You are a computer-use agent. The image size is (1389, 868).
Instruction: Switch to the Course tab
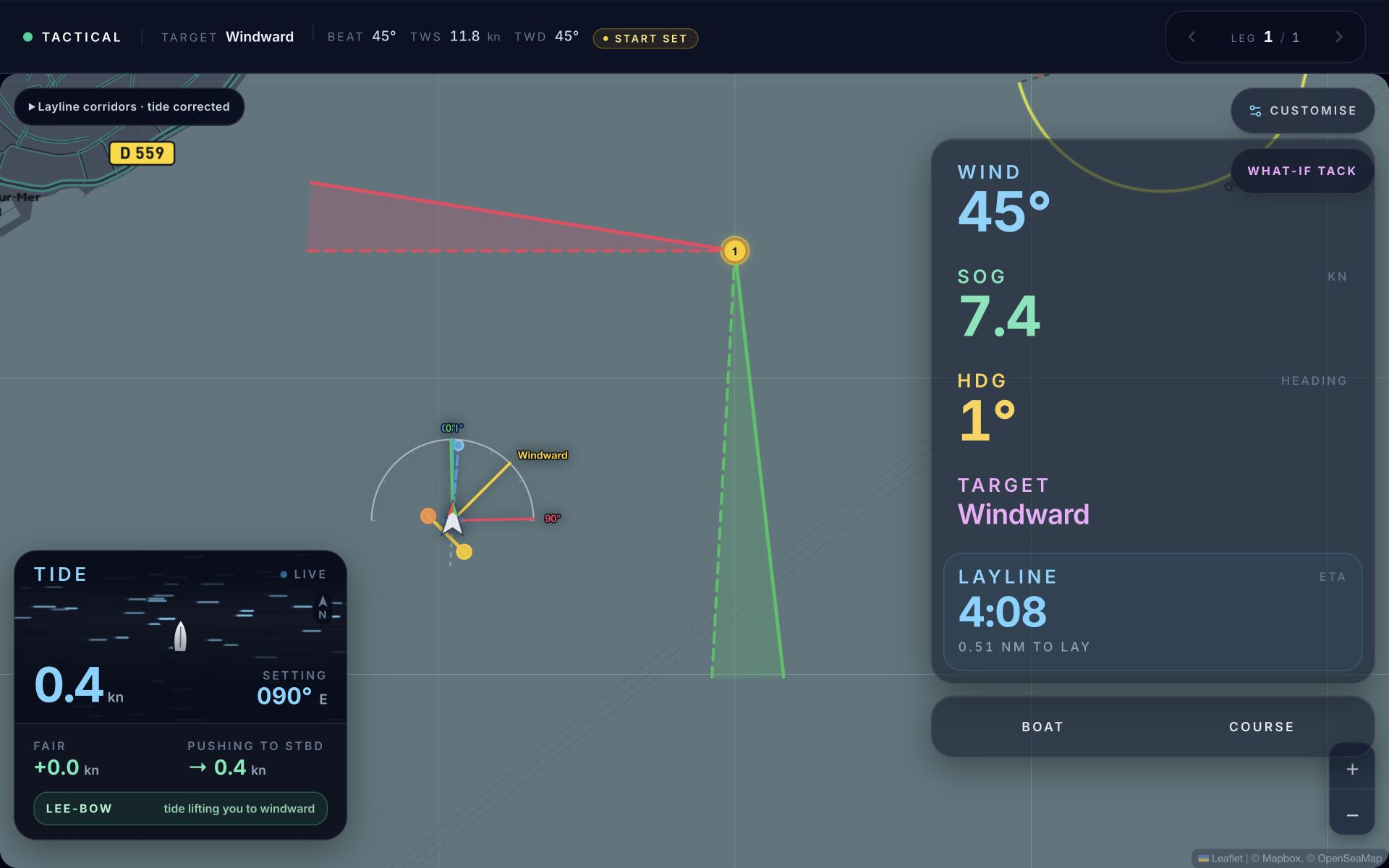[x=1262, y=726]
